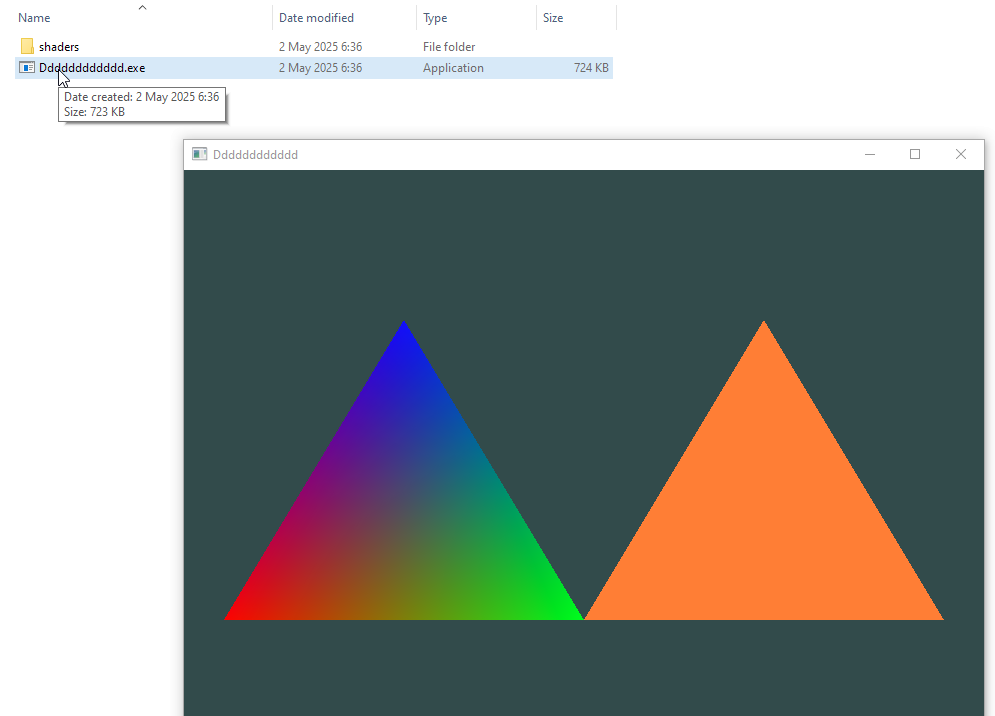The height and width of the screenshot is (716, 995).
Task: Select the shaders folder name
Action: 59,47
